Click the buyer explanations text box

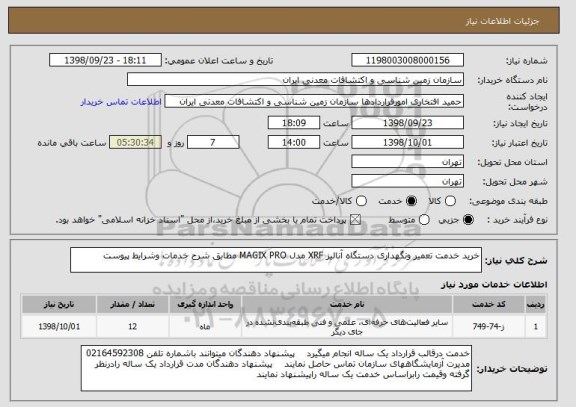tap(276, 368)
